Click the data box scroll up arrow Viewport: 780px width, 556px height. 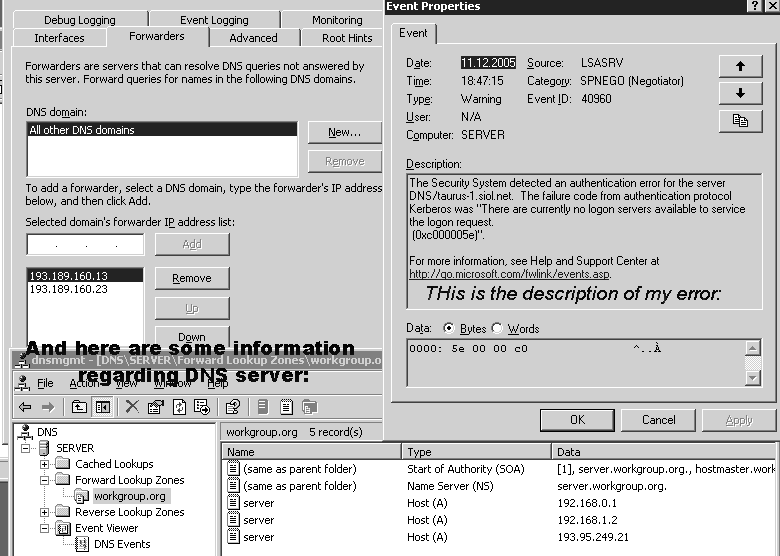tap(752, 348)
